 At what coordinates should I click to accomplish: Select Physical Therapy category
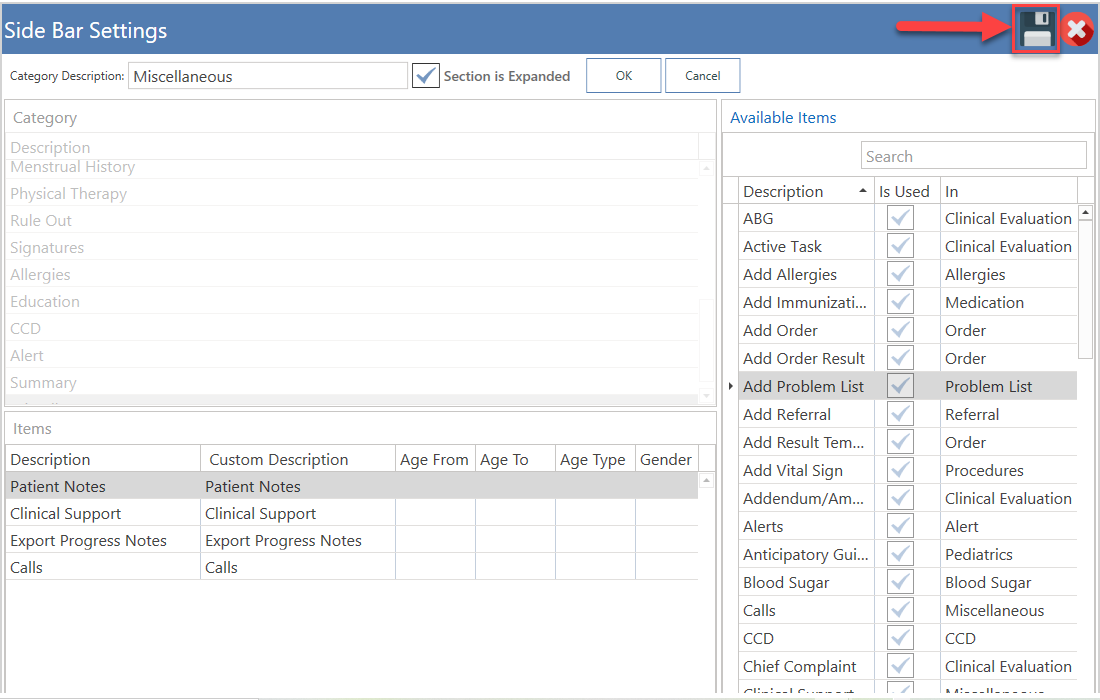pos(351,193)
